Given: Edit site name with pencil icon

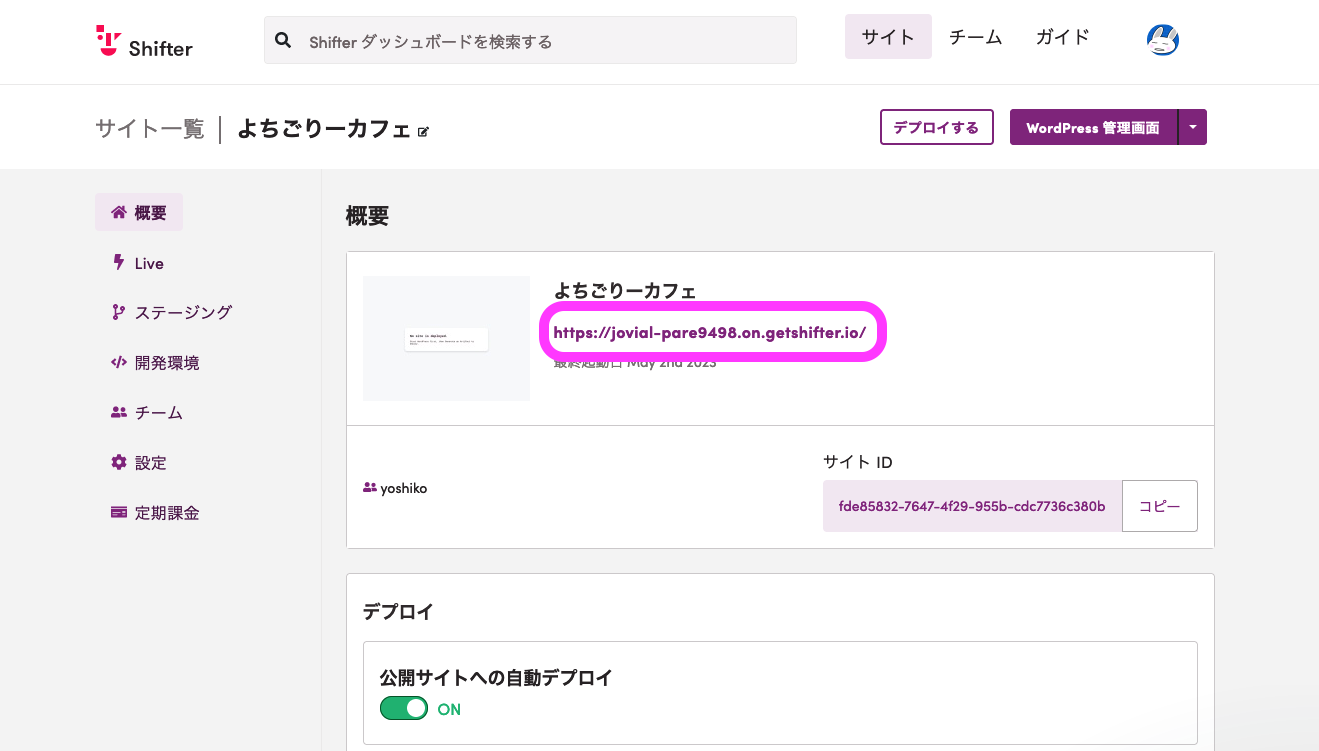Looking at the screenshot, I should (x=423, y=132).
